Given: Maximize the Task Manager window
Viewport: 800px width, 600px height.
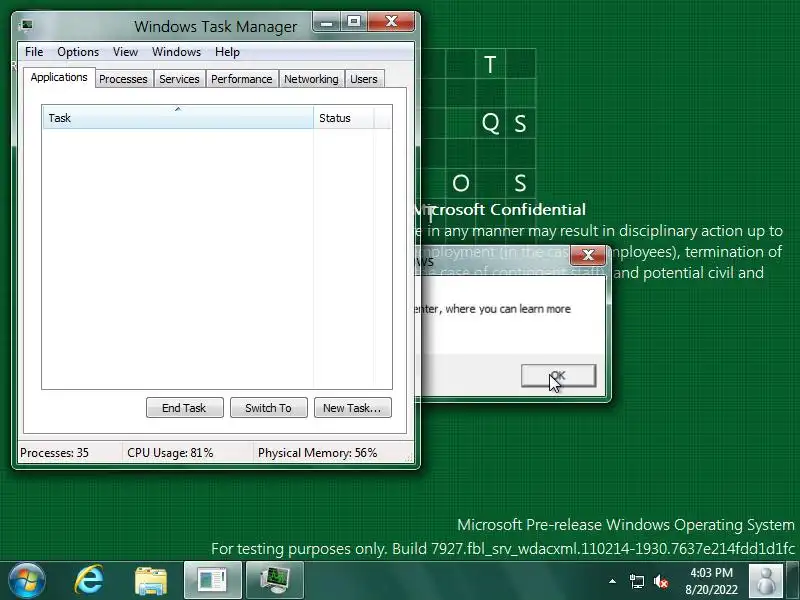Looking at the screenshot, I should [354, 22].
